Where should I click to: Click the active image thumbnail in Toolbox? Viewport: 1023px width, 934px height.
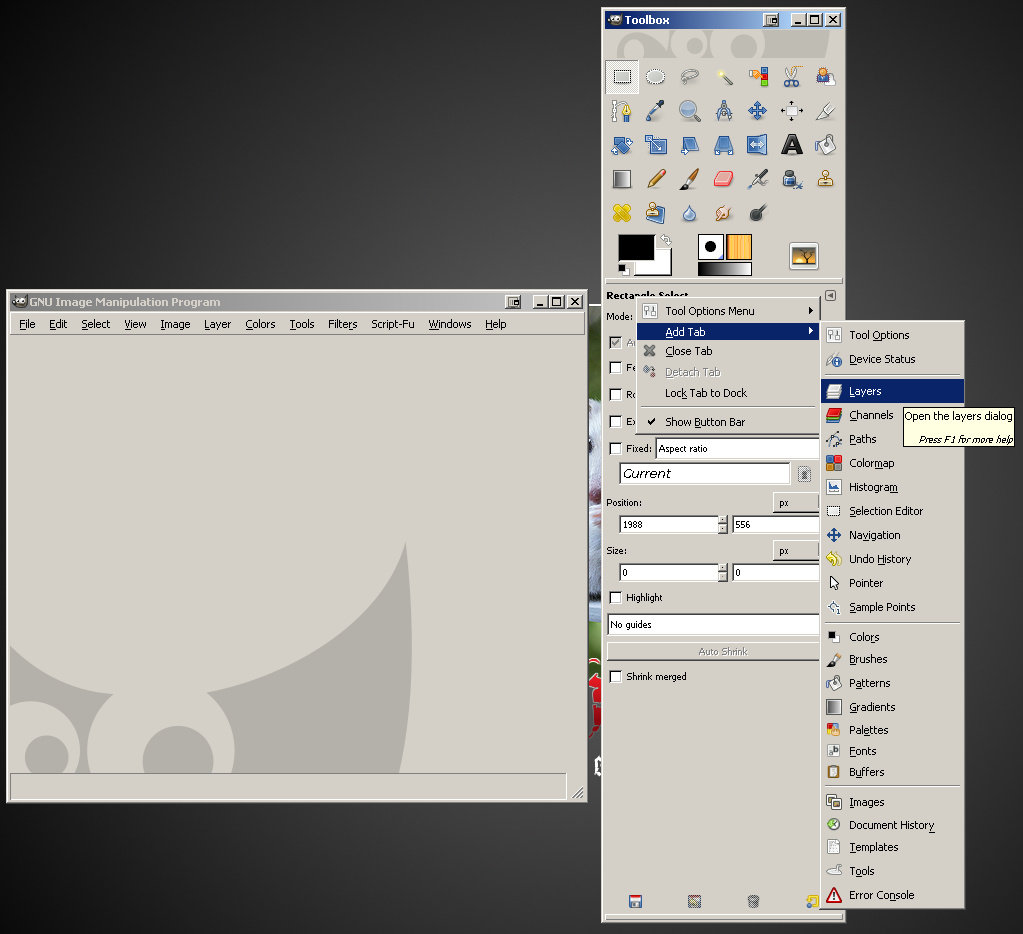(804, 256)
